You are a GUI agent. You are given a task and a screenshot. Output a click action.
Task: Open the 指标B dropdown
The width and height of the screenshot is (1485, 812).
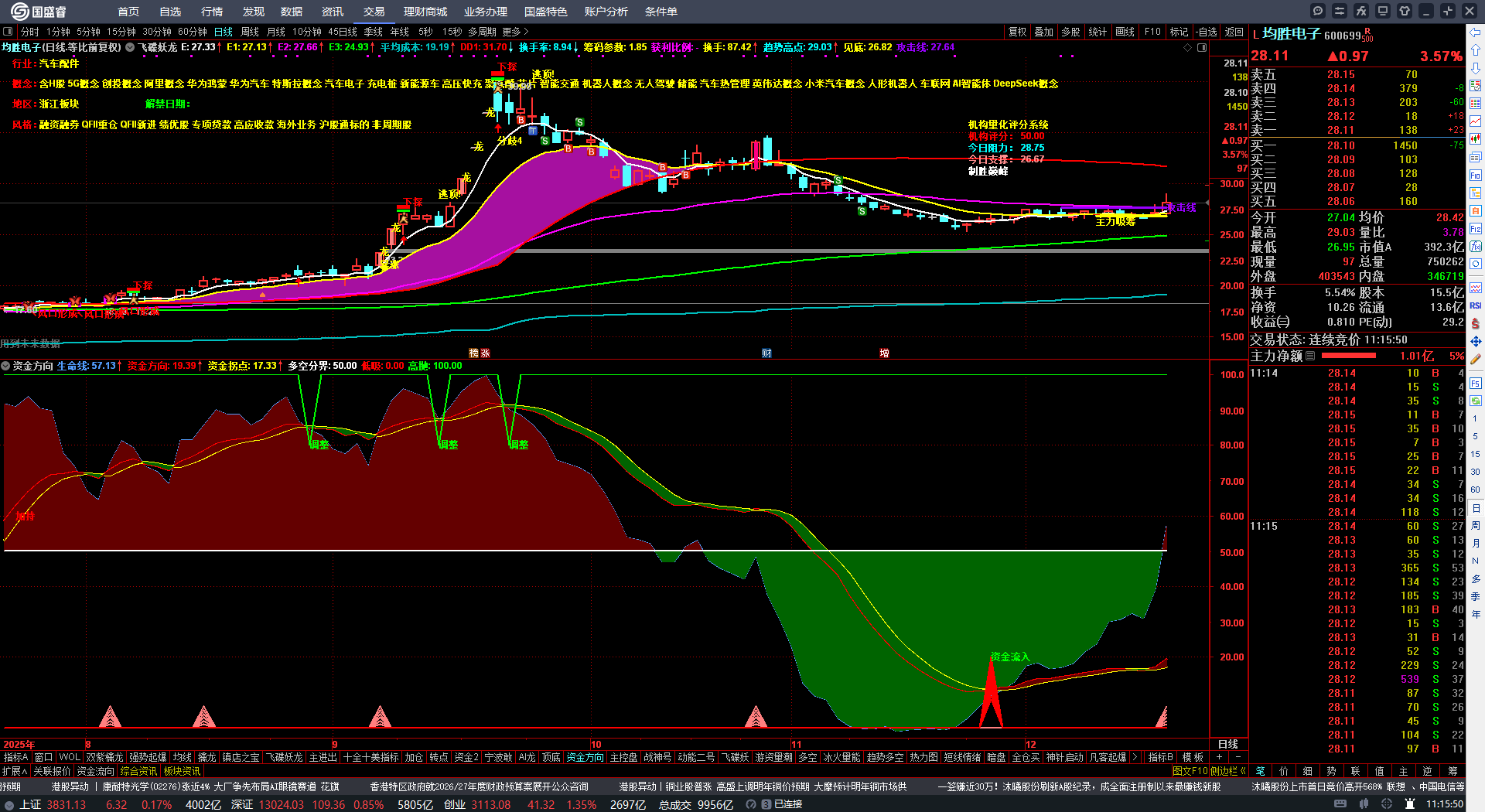pos(1161,757)
